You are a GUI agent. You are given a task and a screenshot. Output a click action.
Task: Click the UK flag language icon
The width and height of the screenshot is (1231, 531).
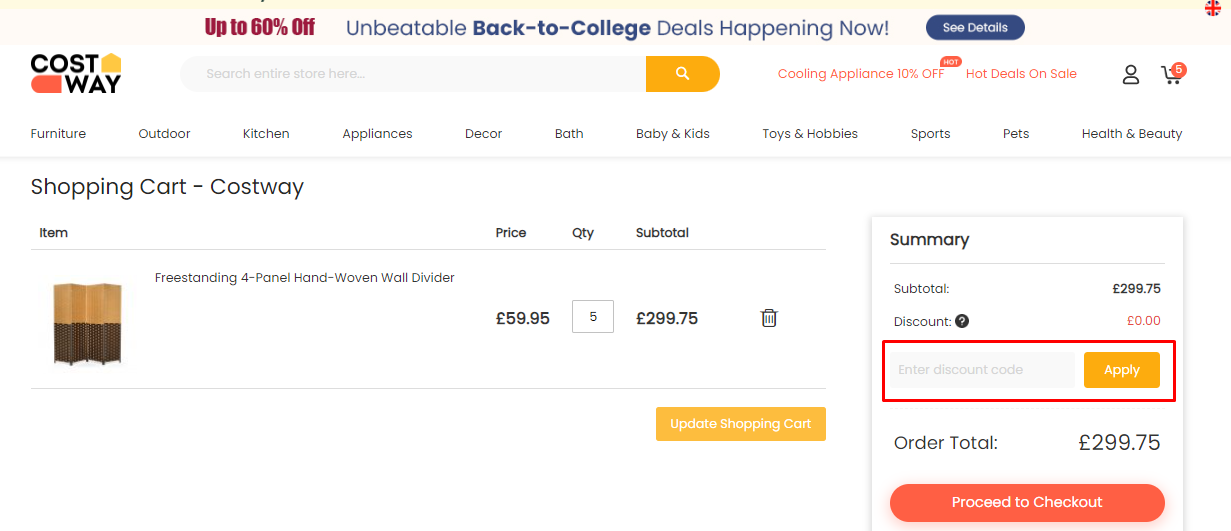pyautogui.click(x=1213, y=8)
